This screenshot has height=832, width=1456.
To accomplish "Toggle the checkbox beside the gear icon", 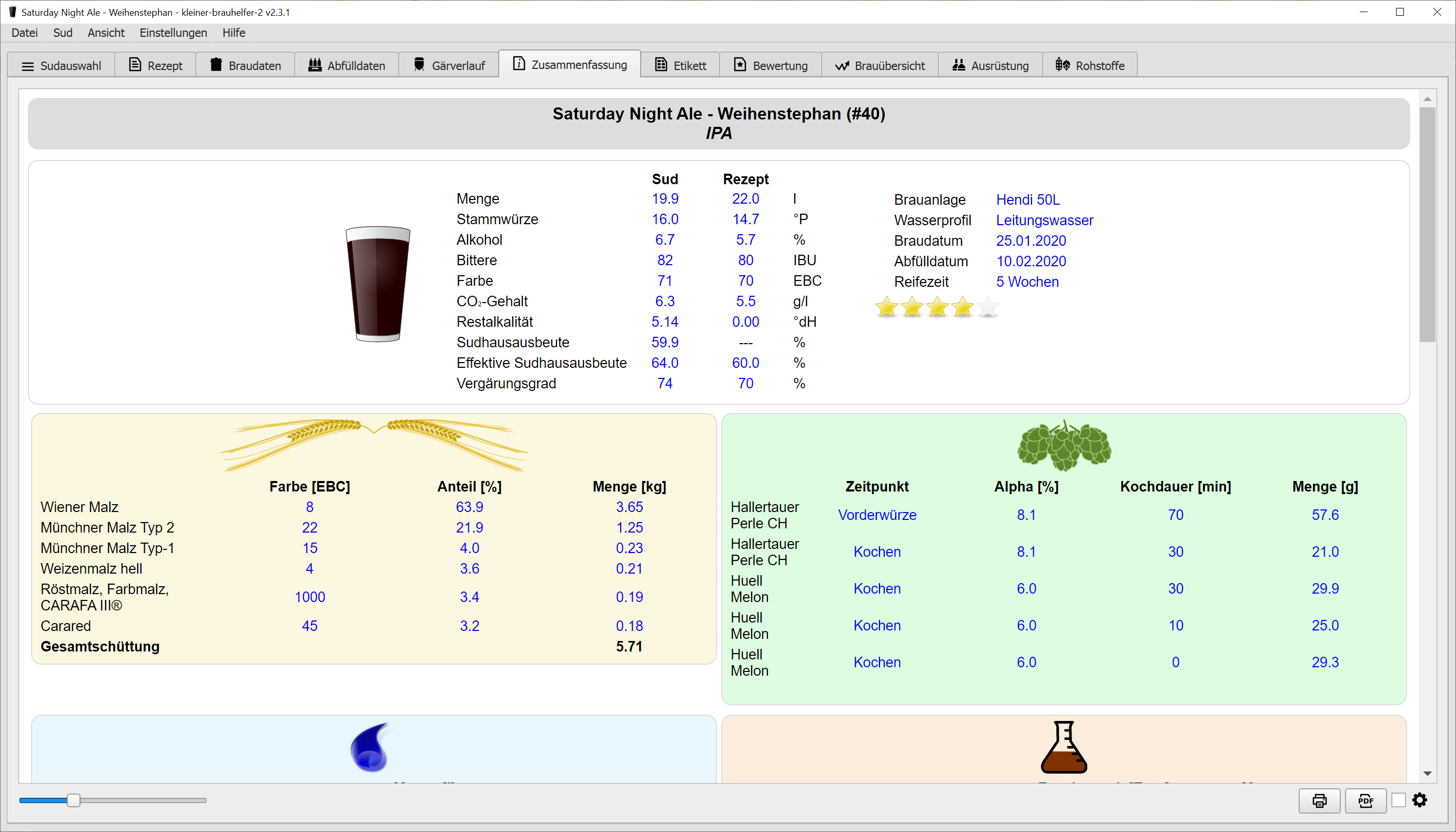I will point(1398,800).
